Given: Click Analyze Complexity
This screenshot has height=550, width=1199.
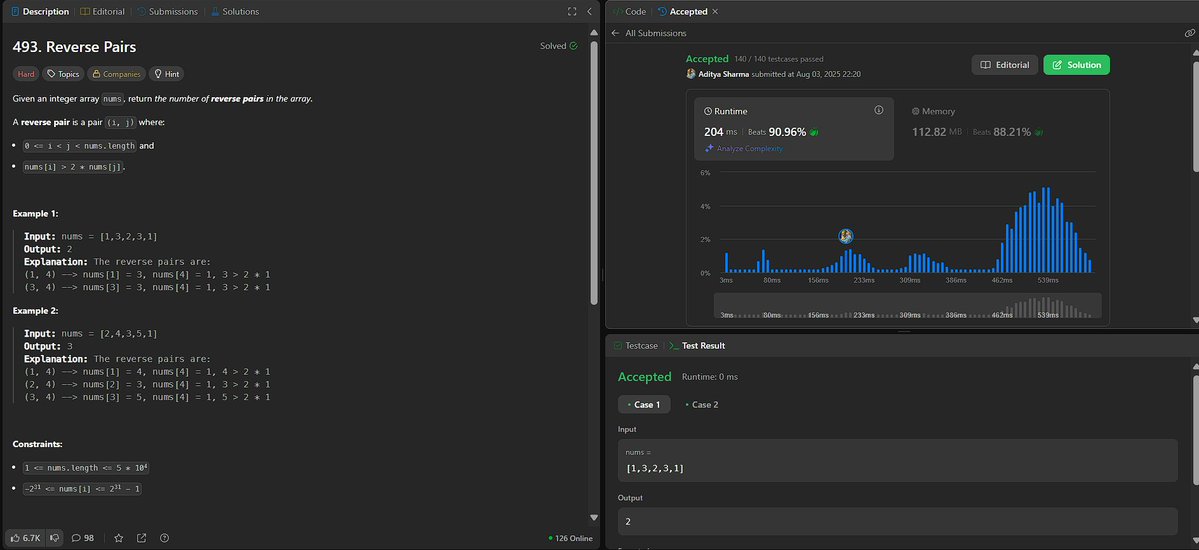Looking at the screenshot, I should (744, 148).
